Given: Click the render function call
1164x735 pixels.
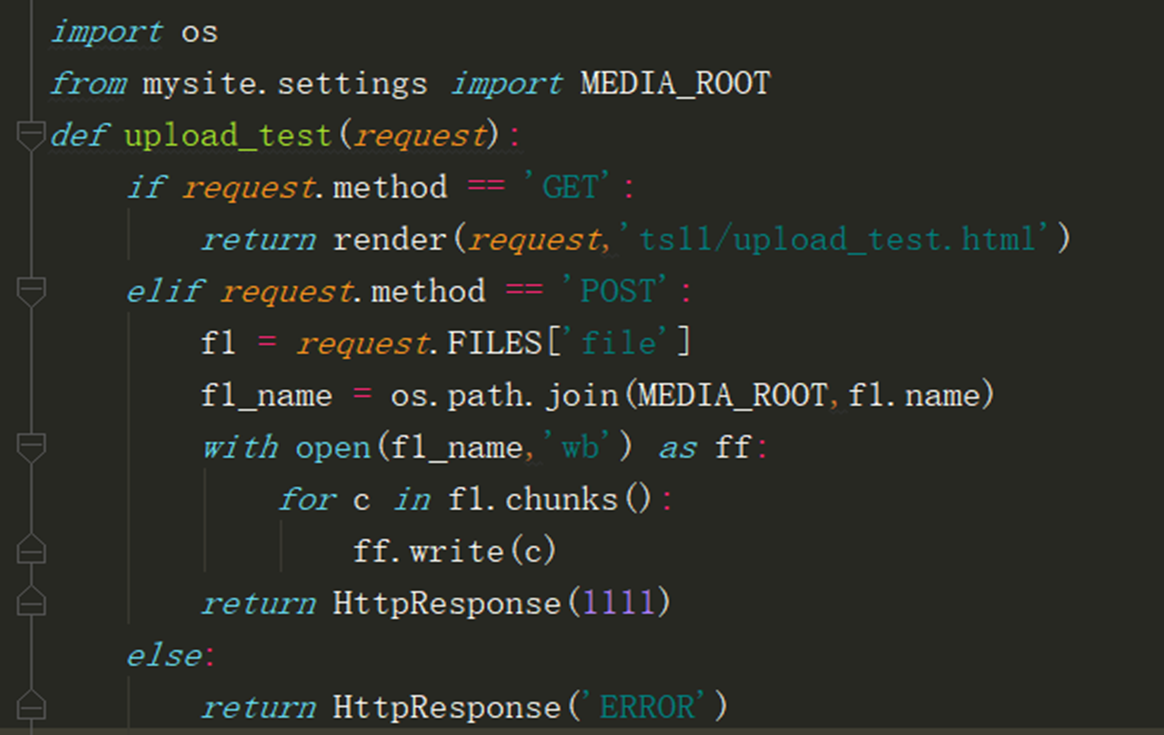Looking at the screenshot, I should coord(390,240).
